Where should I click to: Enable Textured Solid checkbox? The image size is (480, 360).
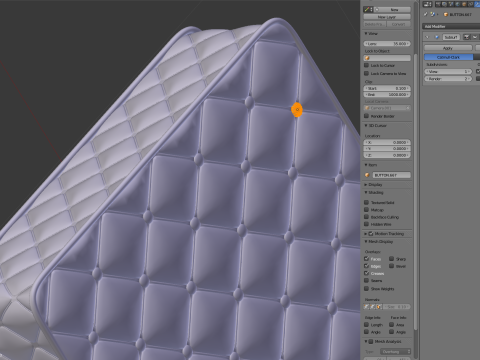[x=366, y=202]
